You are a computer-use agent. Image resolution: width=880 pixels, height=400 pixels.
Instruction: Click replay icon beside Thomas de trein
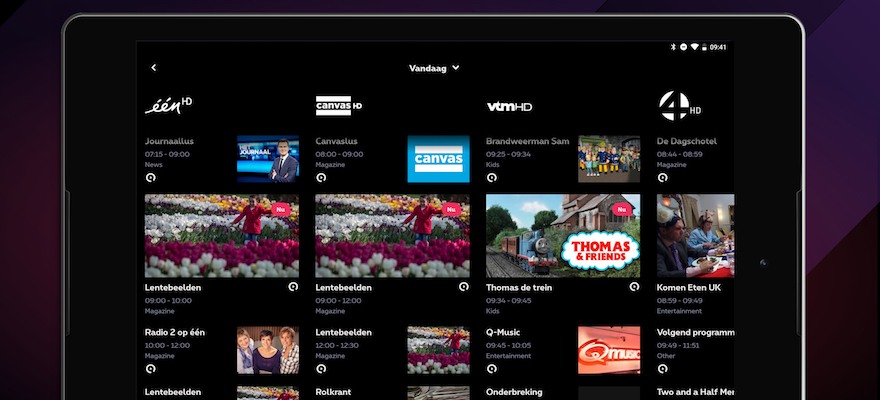(634, 286)
